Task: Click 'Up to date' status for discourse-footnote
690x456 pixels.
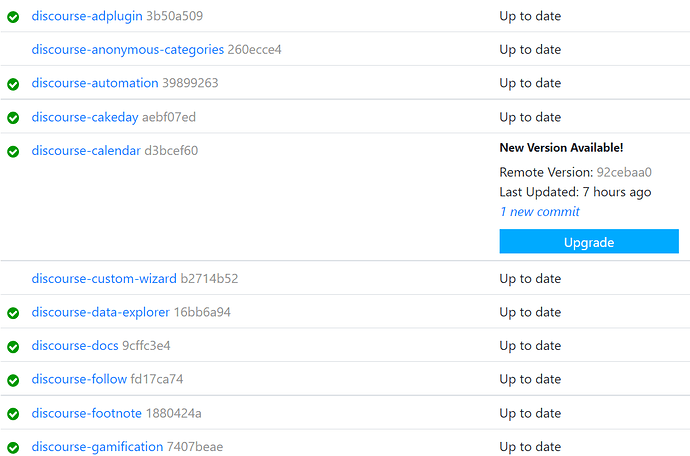Action: 530,413
